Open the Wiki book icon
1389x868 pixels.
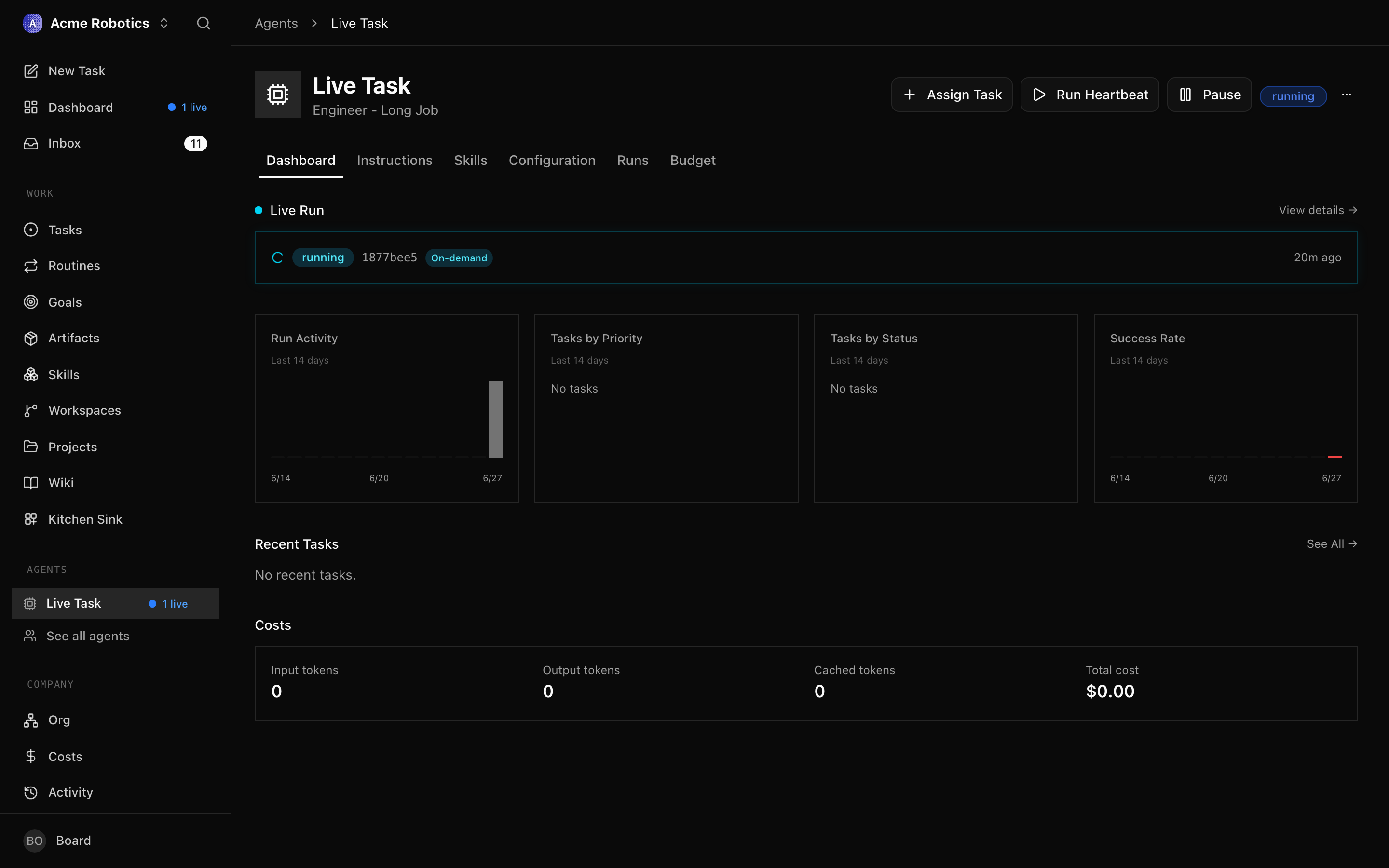(x=31, y=483)
